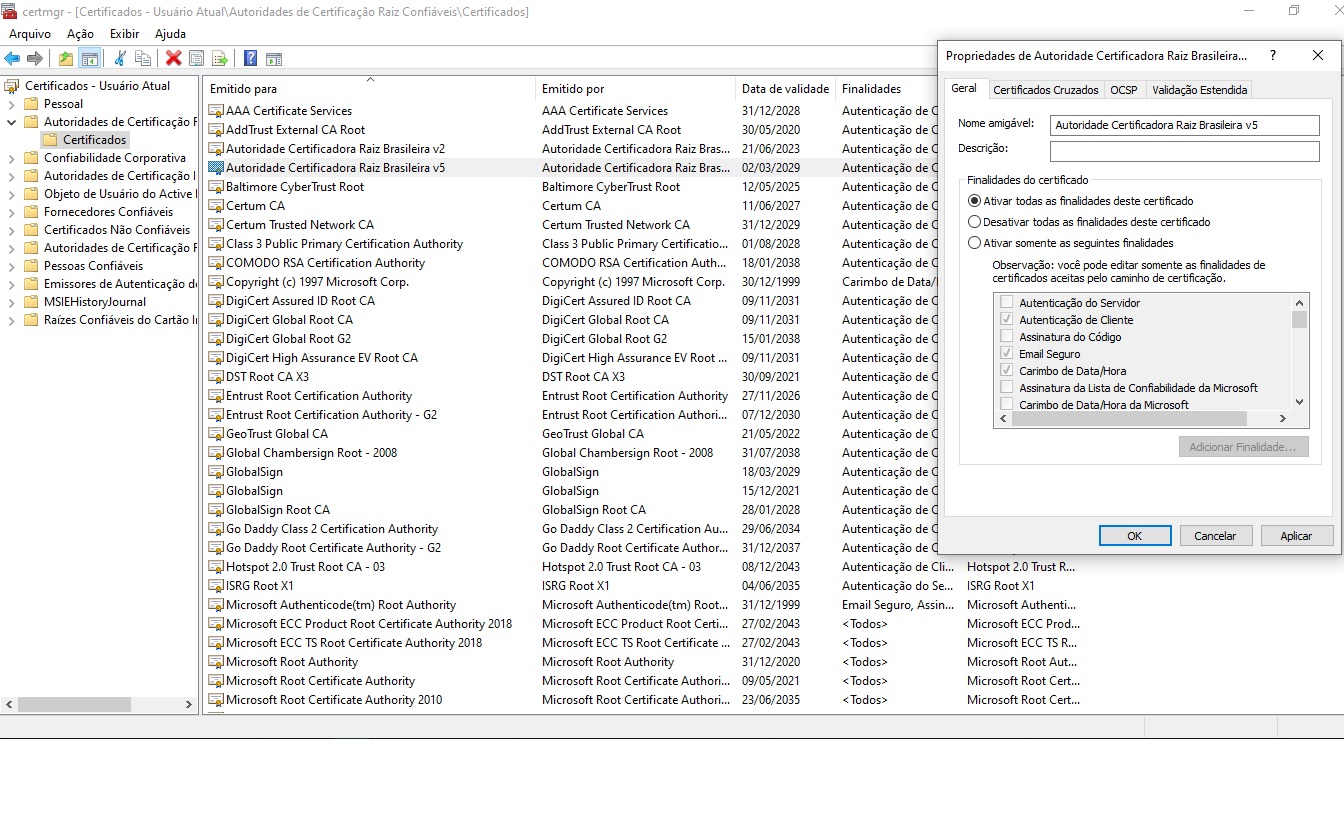Click the 'Adicionar Finalidade...' button
This screenshot has height=840, width=1344.
pos(1243,446)
